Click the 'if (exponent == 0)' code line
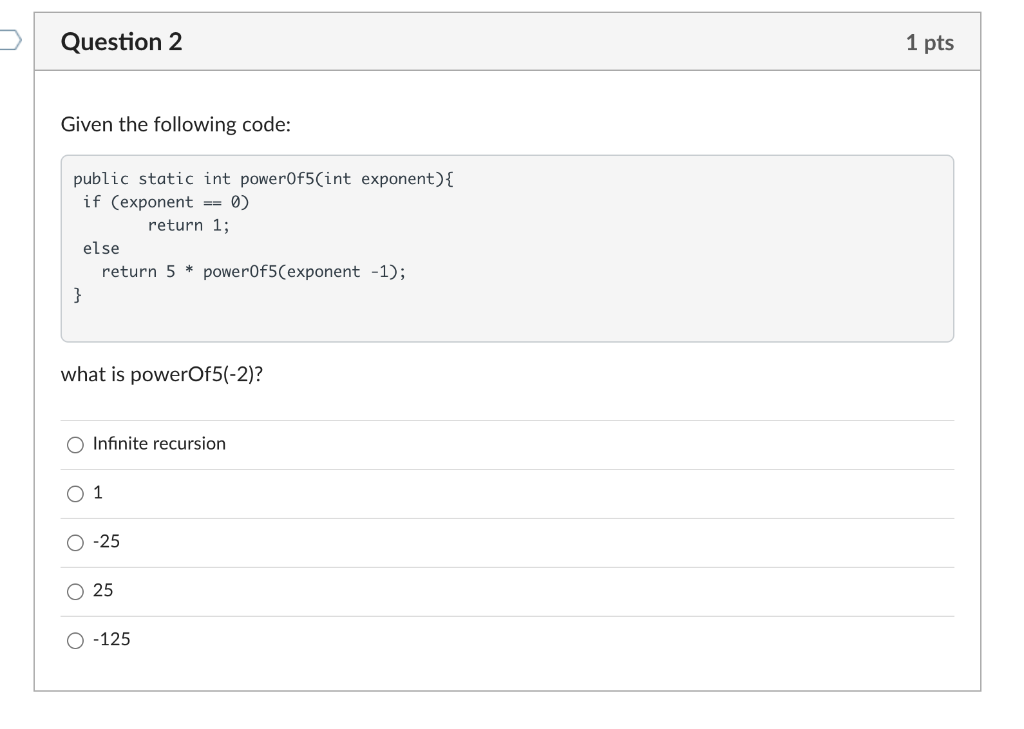The width and height of the screenshot is (1024, 729). tap(166, 202)
